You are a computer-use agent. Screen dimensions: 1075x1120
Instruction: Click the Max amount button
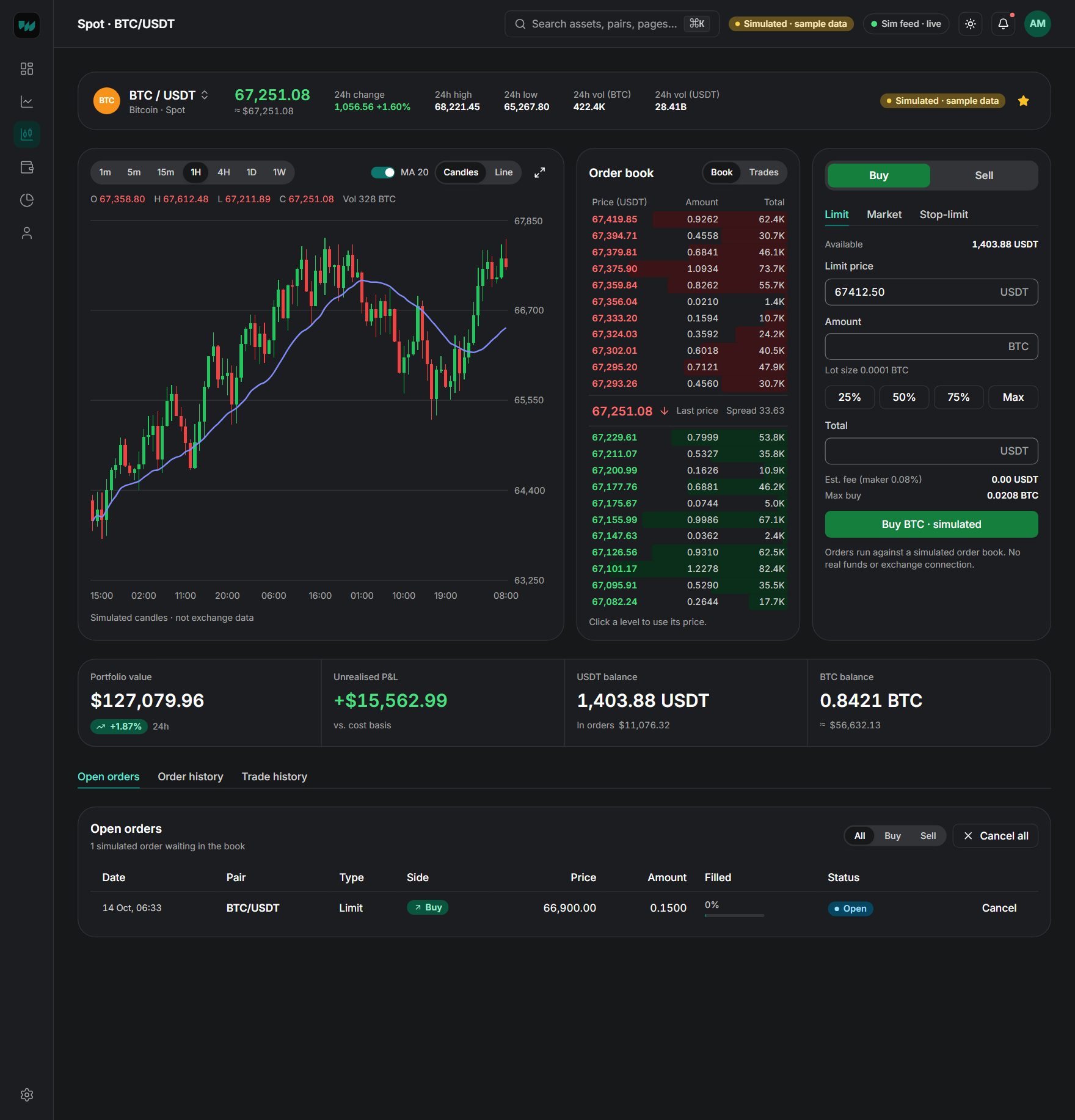point(1013,397)
